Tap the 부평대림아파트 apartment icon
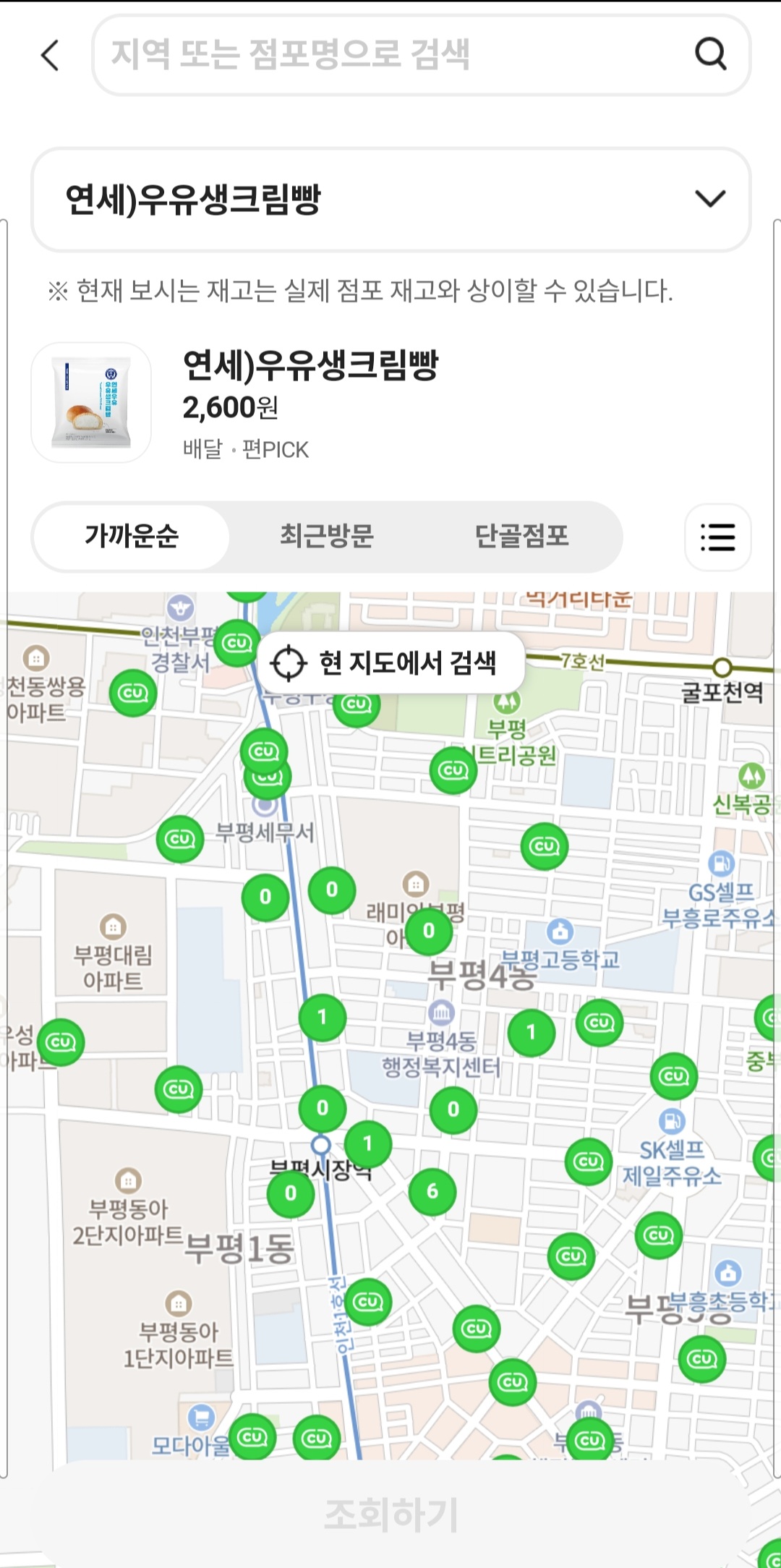This screenshot has height=1568, width=781. click(x=113, y=926)
